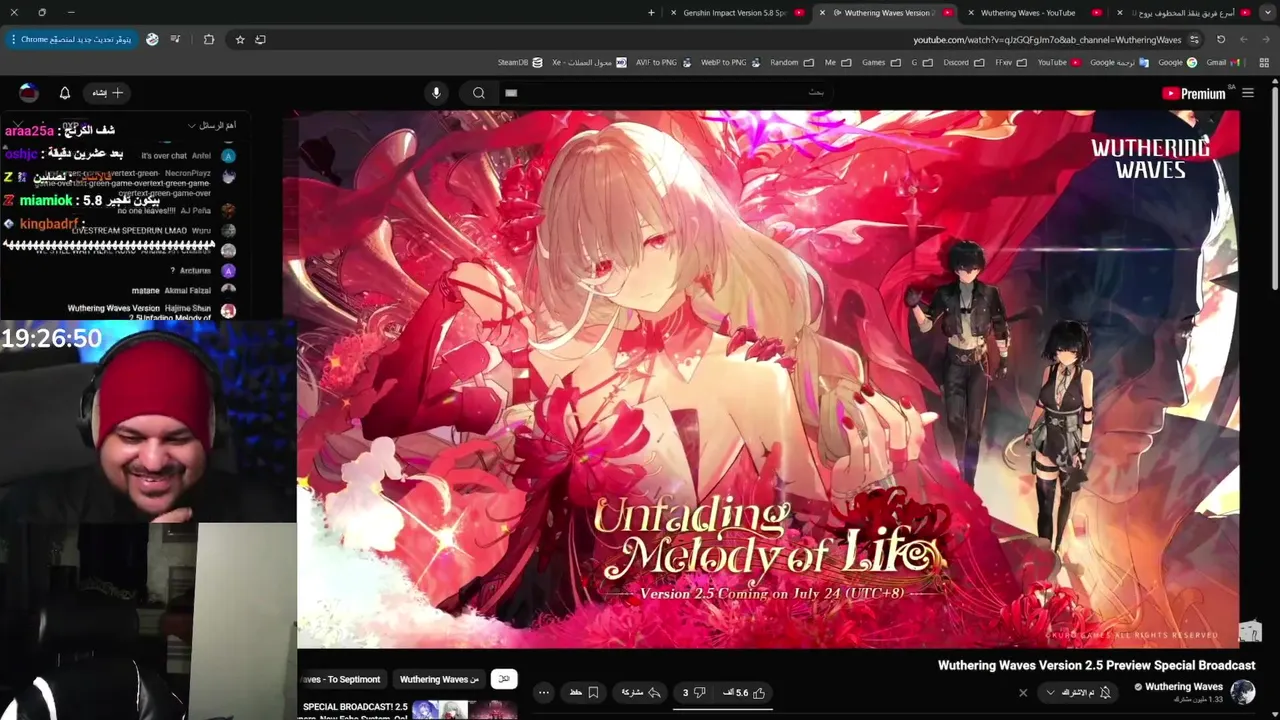Open Anfel's avatar in chat
This screenshot has width=1280, height=720.
(x=228, y=156)
